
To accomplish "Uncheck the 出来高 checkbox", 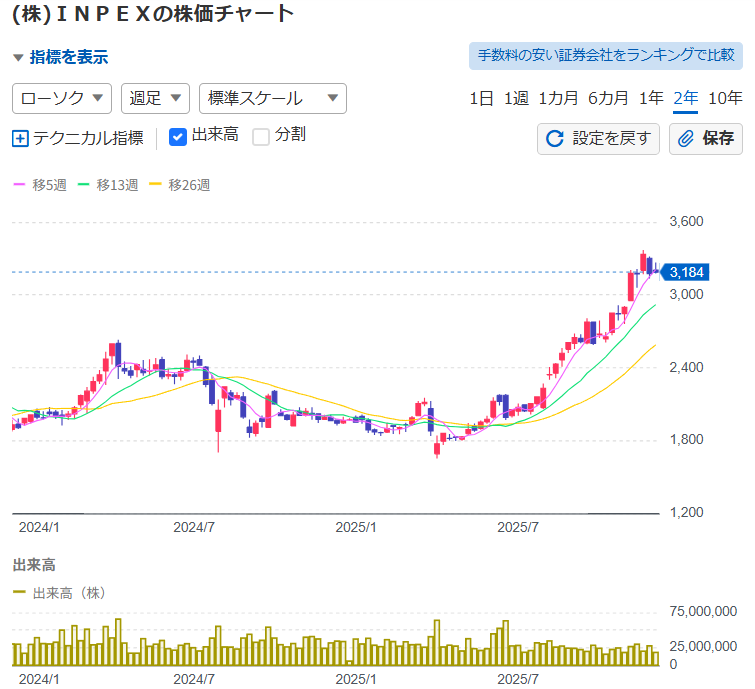I will 178,137.
